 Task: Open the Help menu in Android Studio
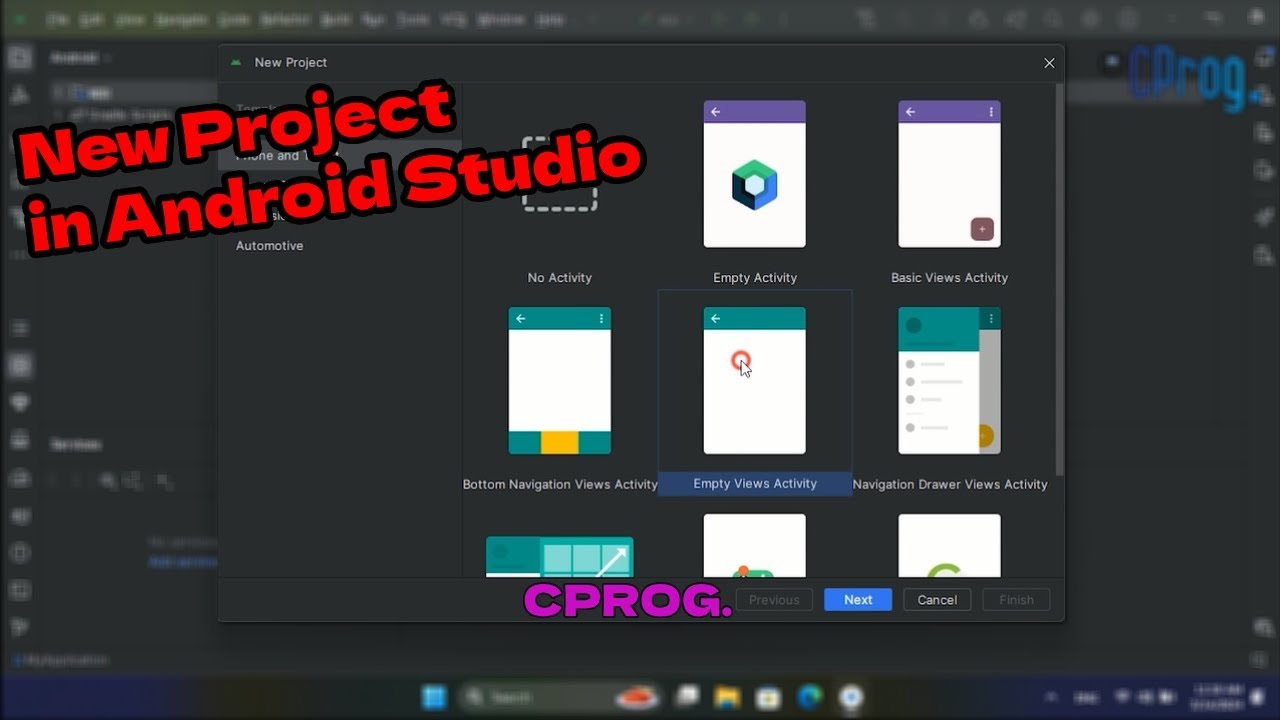549,19
